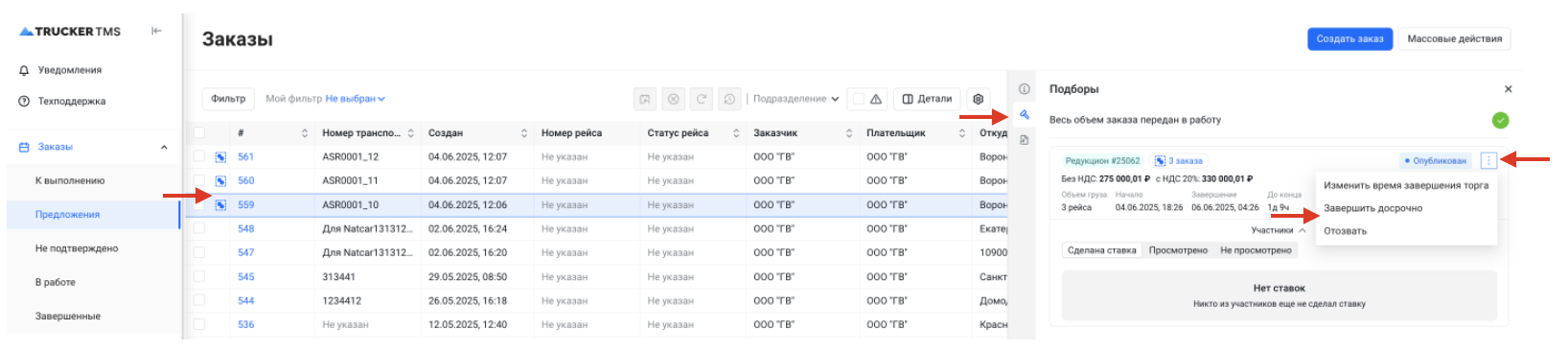Viewport: 1568px width, 353px height.
Task: Open the document icon in side panel
Action: coord(1024,140)
